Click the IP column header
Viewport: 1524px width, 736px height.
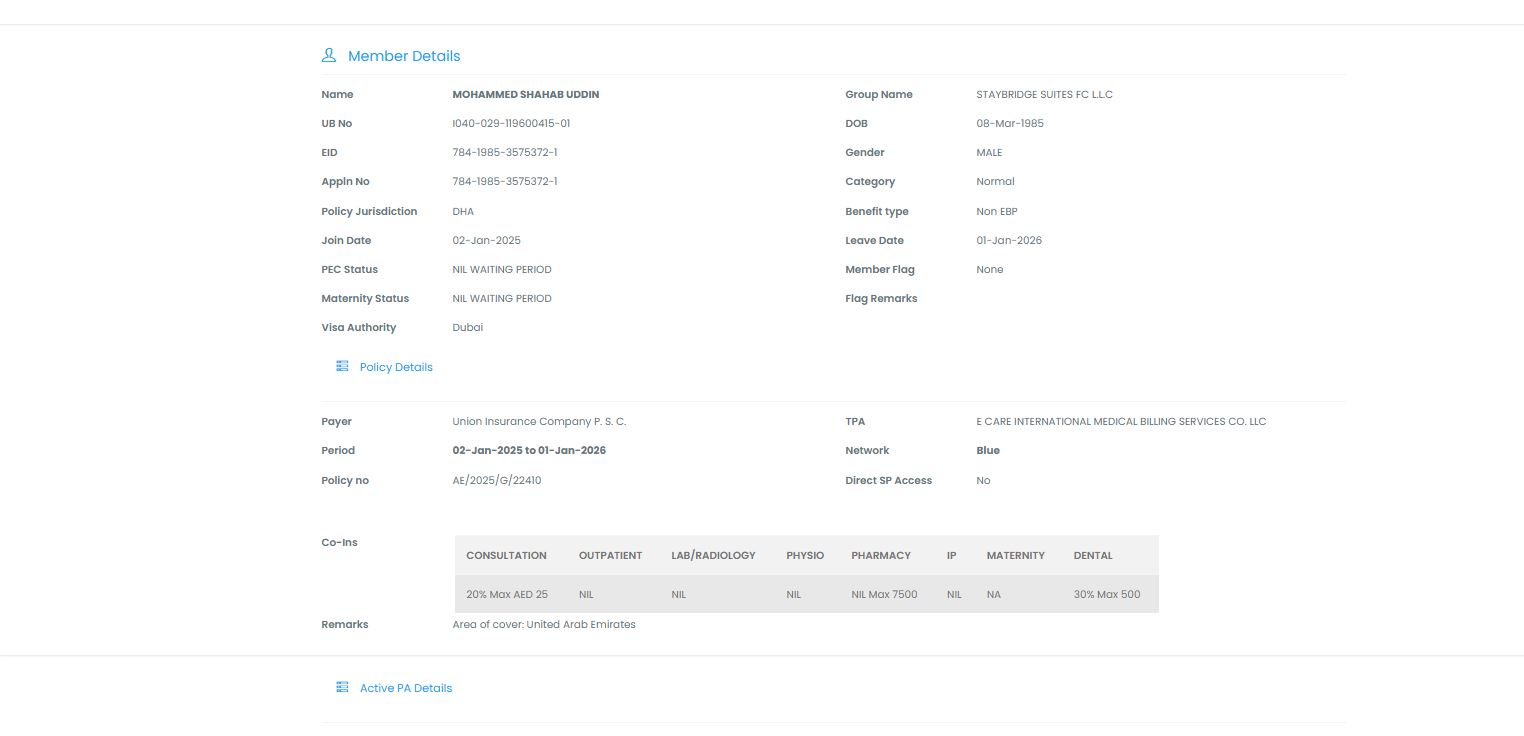[951, 555]
